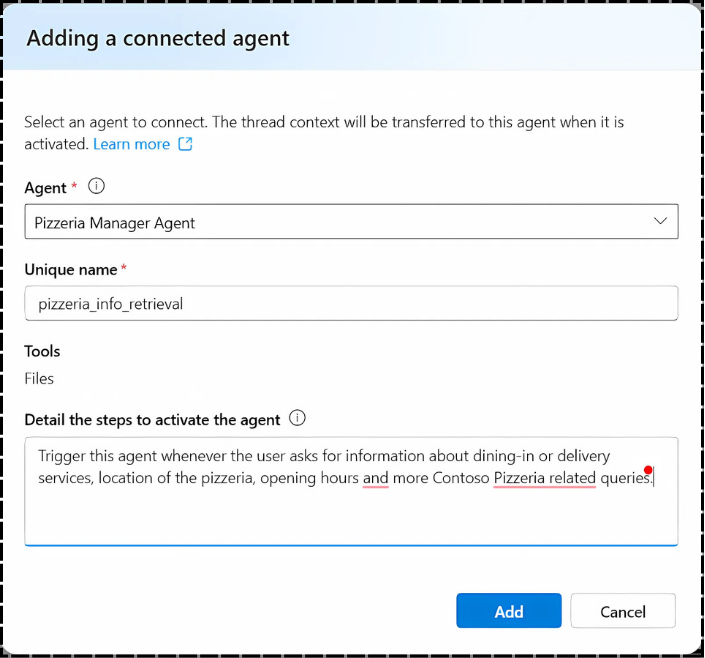Image resolution: width=705 pixels, height=658 pixels.
Task: Follow the Learn more link
Action: click(x=131, y=144)
